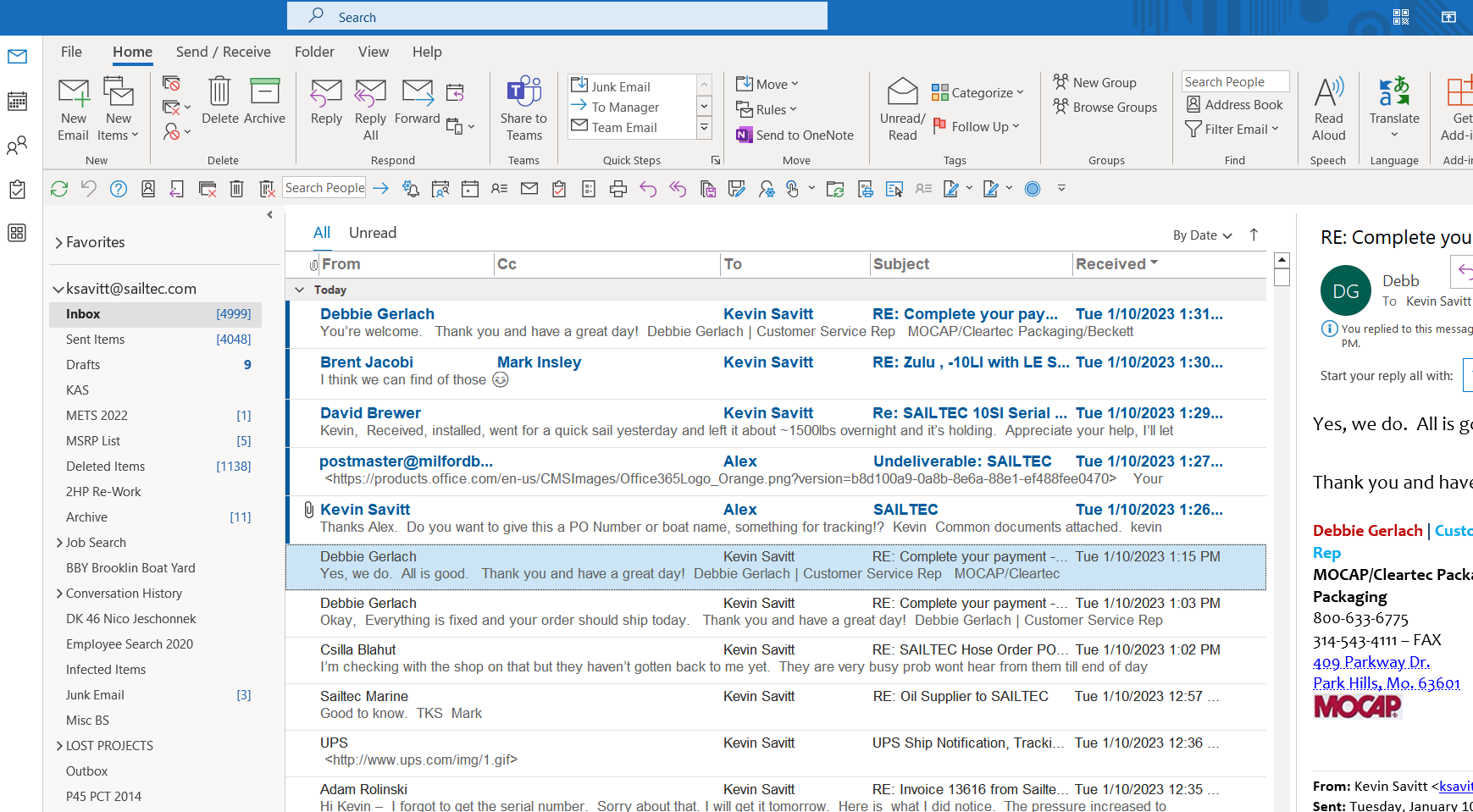Open more apps from the left sidebar
The height and width of the screenshot is (812, 1473).
[x=17, y=233]
